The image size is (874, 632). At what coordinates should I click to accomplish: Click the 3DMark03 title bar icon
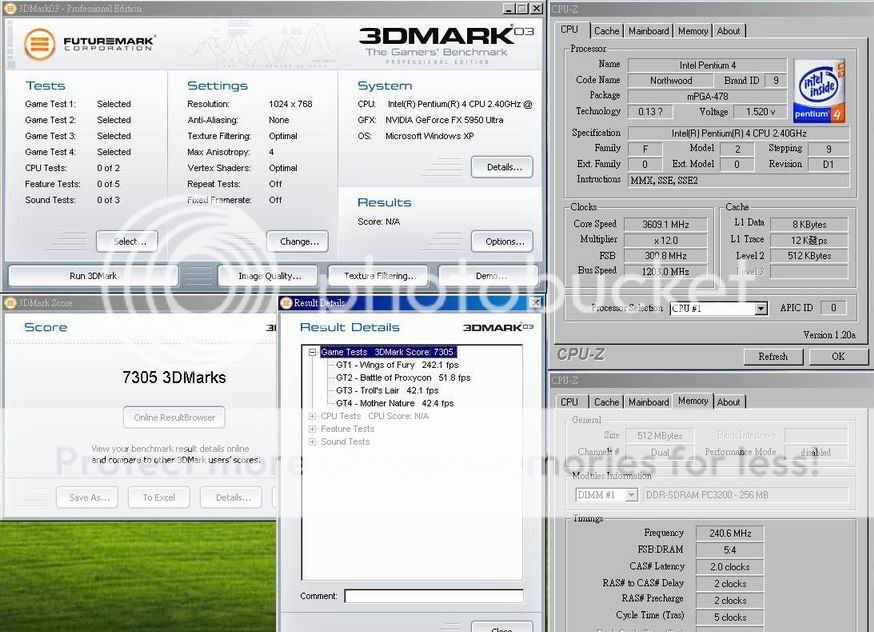point(9,8)
